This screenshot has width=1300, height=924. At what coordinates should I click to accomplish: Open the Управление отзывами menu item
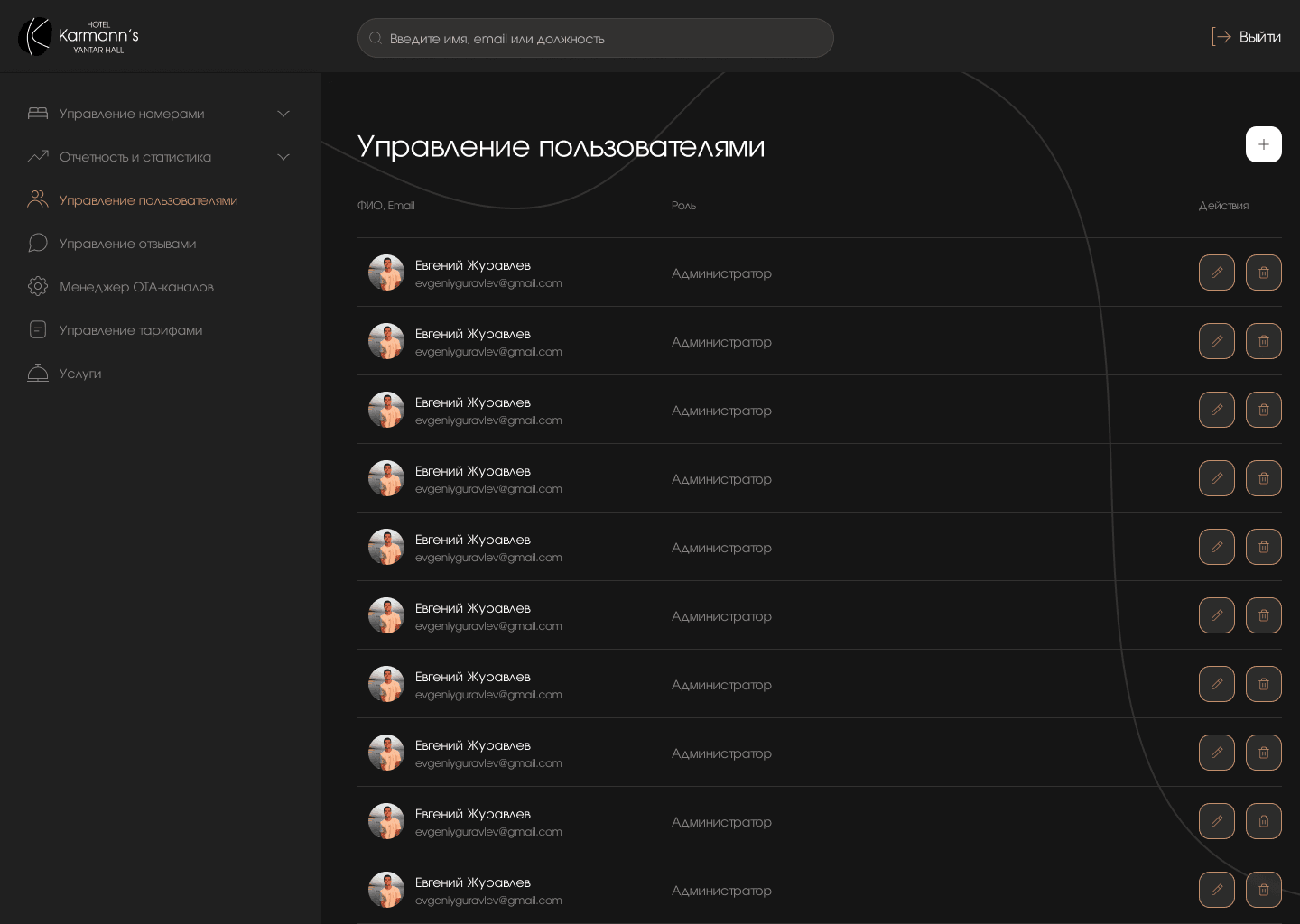127,244
